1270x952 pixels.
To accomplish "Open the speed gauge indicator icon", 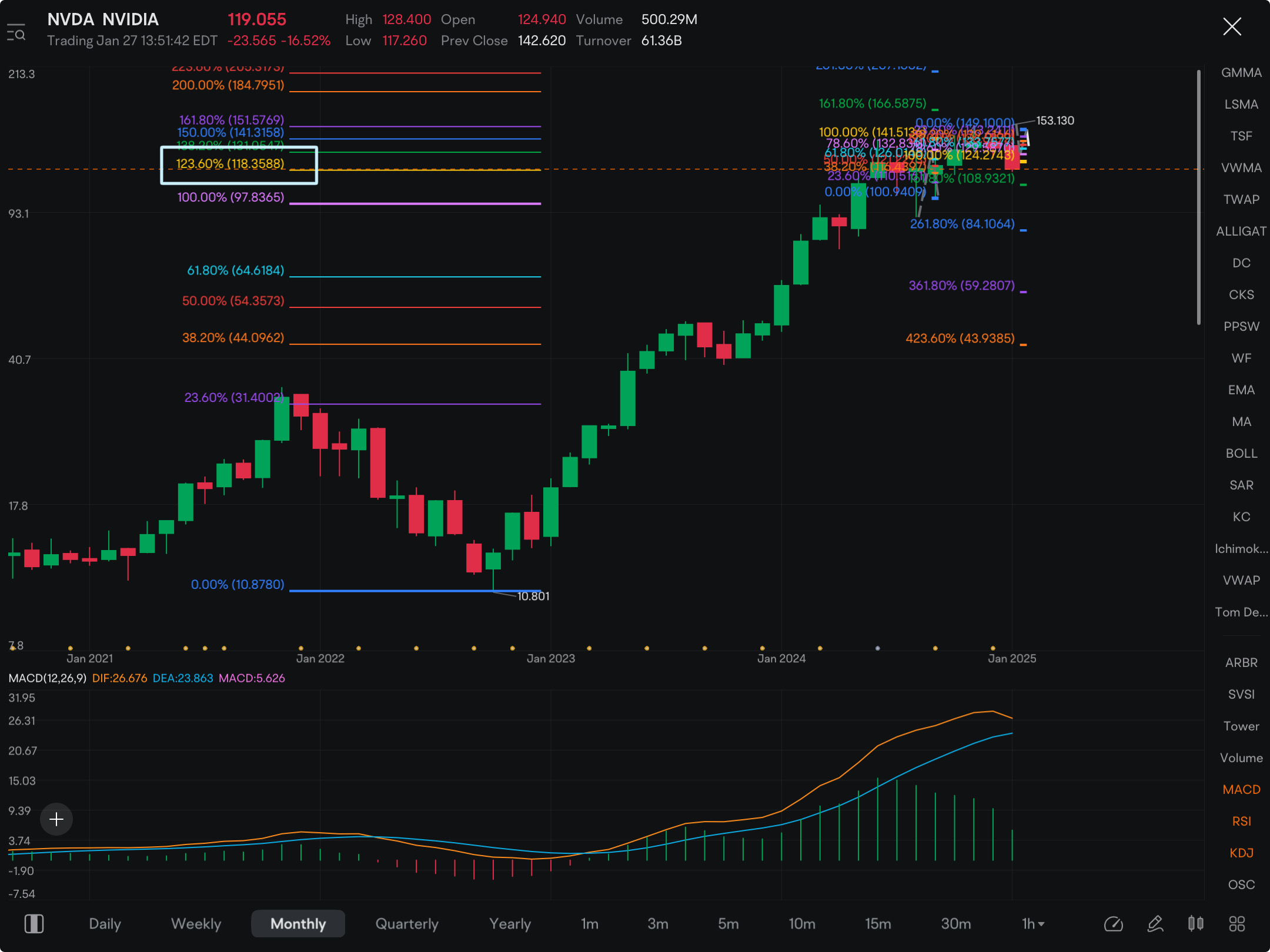I will pyautogui.click(x=1114, y=924).
